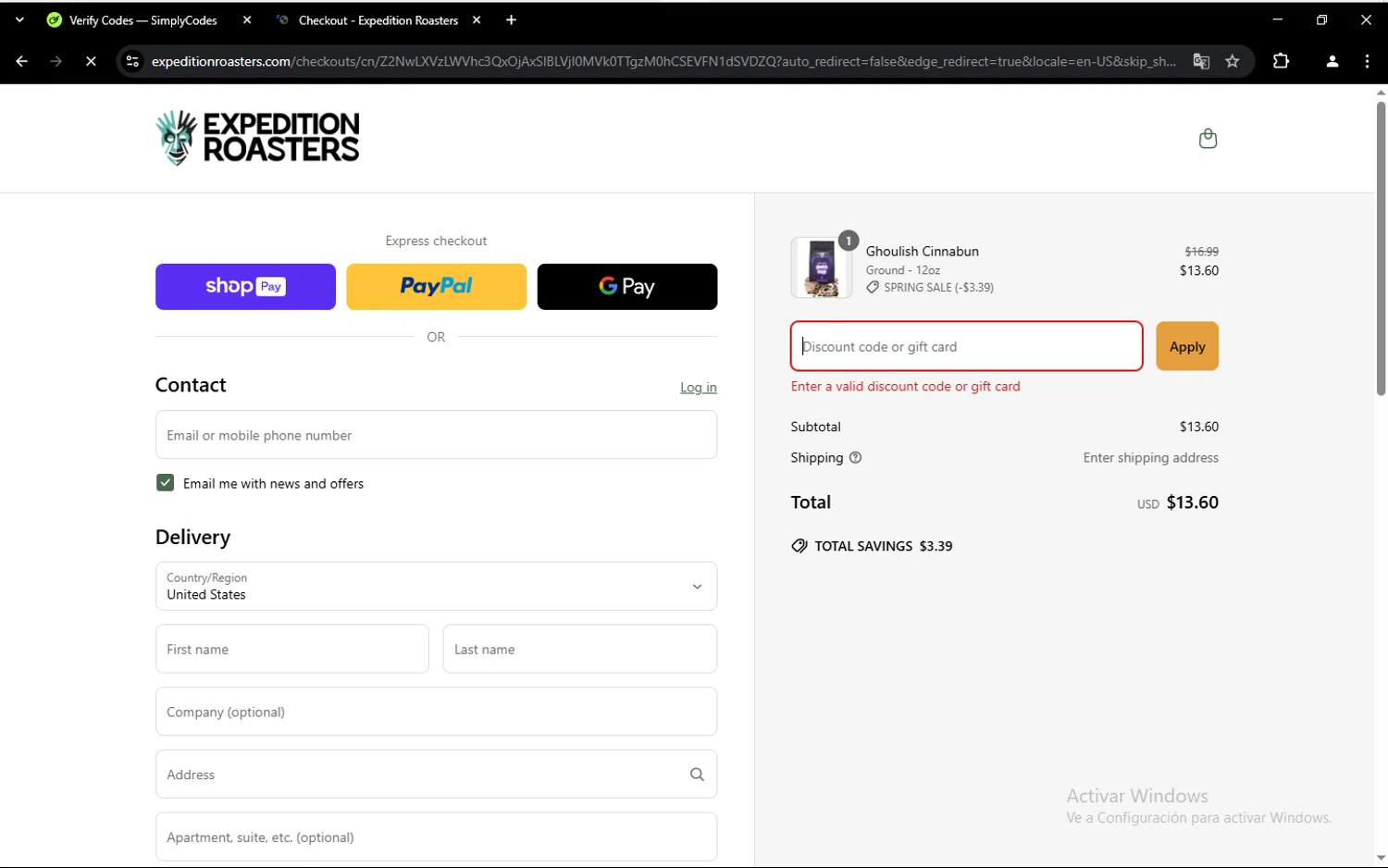
Task: Click the translate page icon
Action: point(1201,61)
